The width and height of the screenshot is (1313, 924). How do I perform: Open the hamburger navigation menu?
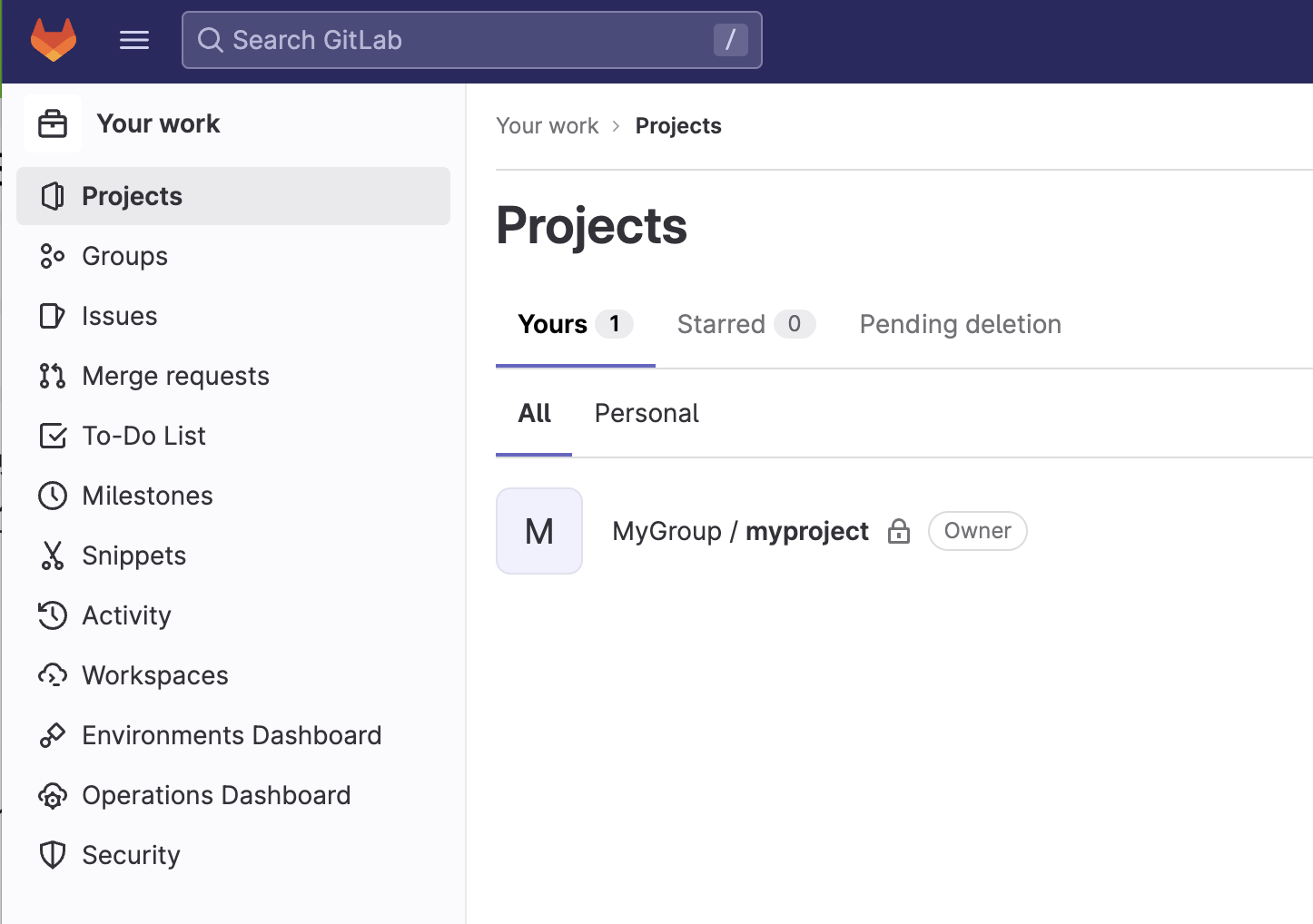(133, 39)
